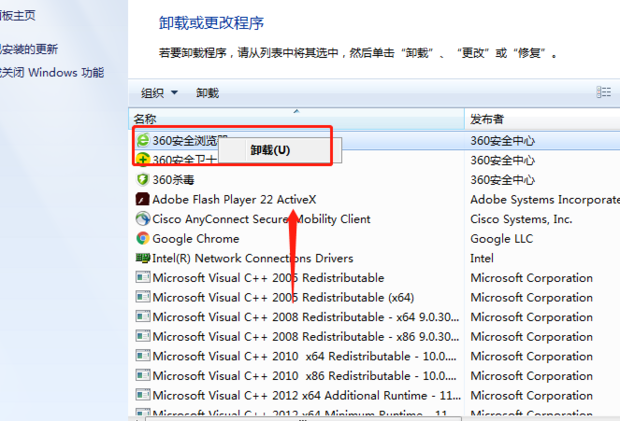Click the Adobe Flash Player icon
This screenshot has width=620, height=421.
pos(143,199)
